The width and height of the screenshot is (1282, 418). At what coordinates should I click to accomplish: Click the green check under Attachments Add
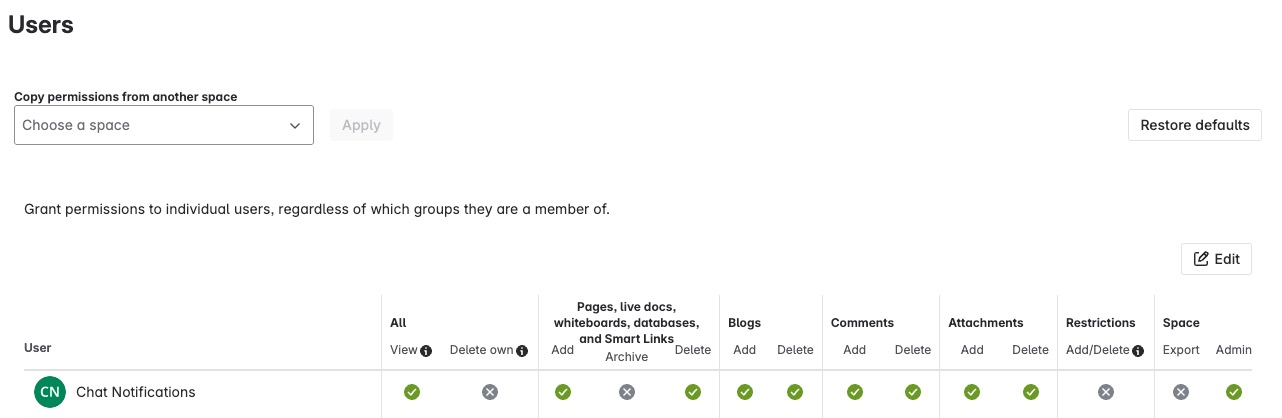point(971,392)
